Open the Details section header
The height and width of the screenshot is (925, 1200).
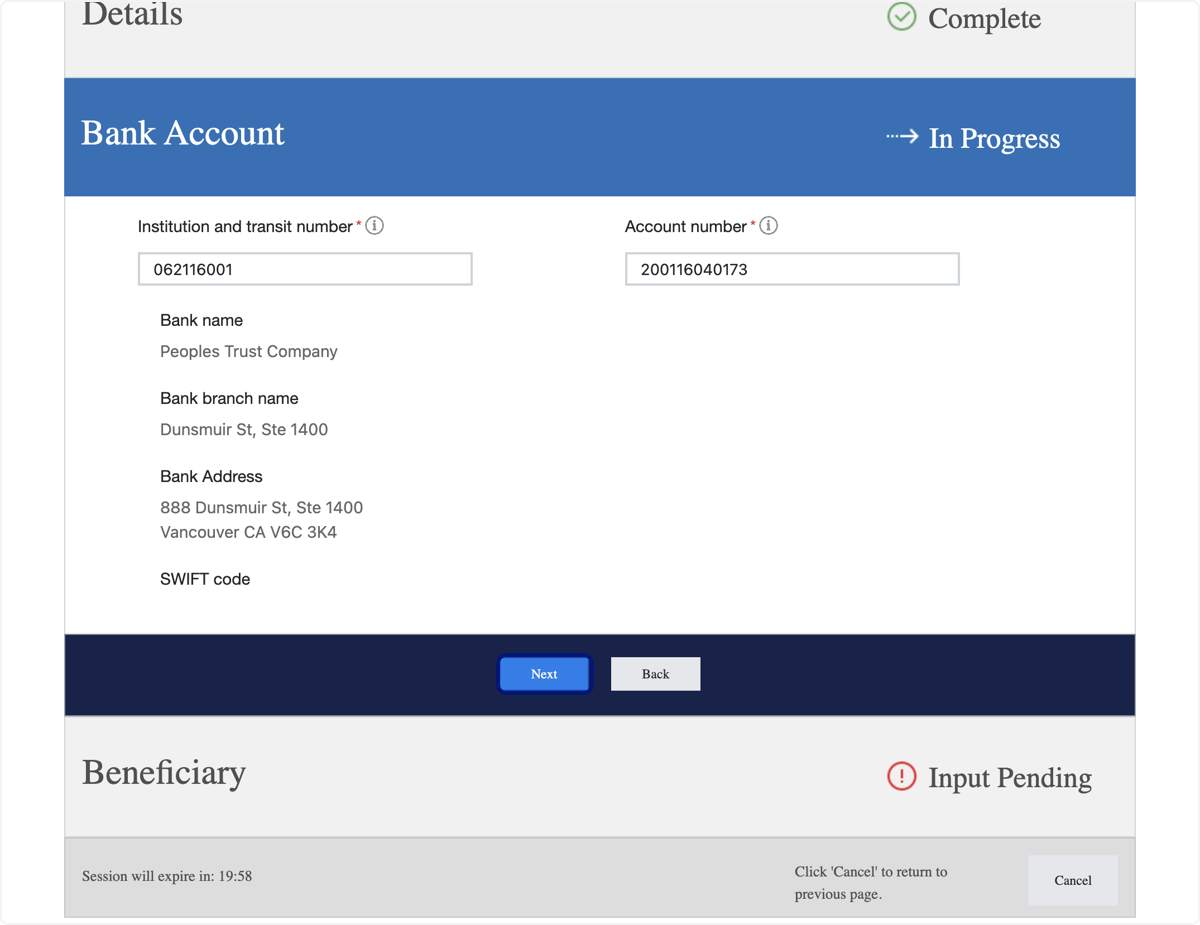pyautogui.click(x=600, y=30)
